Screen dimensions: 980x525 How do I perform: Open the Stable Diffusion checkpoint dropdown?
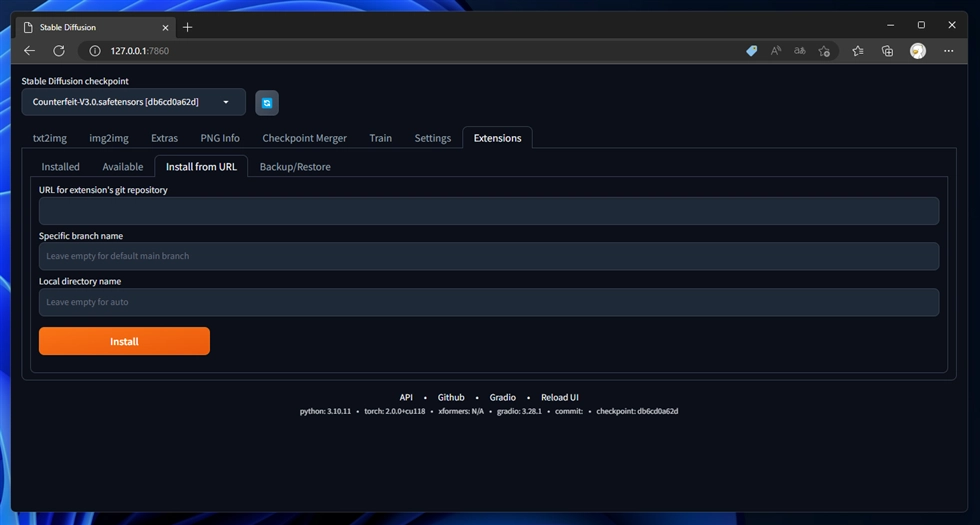(x=134, y=102)
